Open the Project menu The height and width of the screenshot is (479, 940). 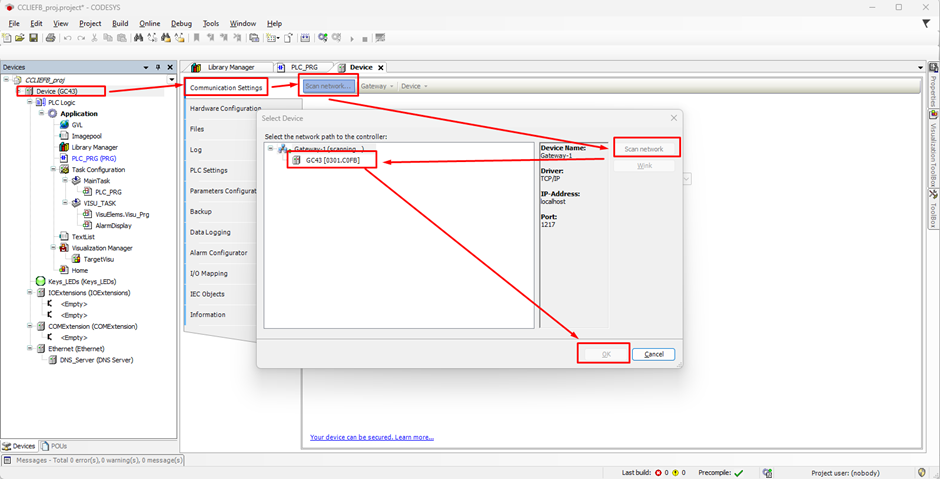click(90, 23)
